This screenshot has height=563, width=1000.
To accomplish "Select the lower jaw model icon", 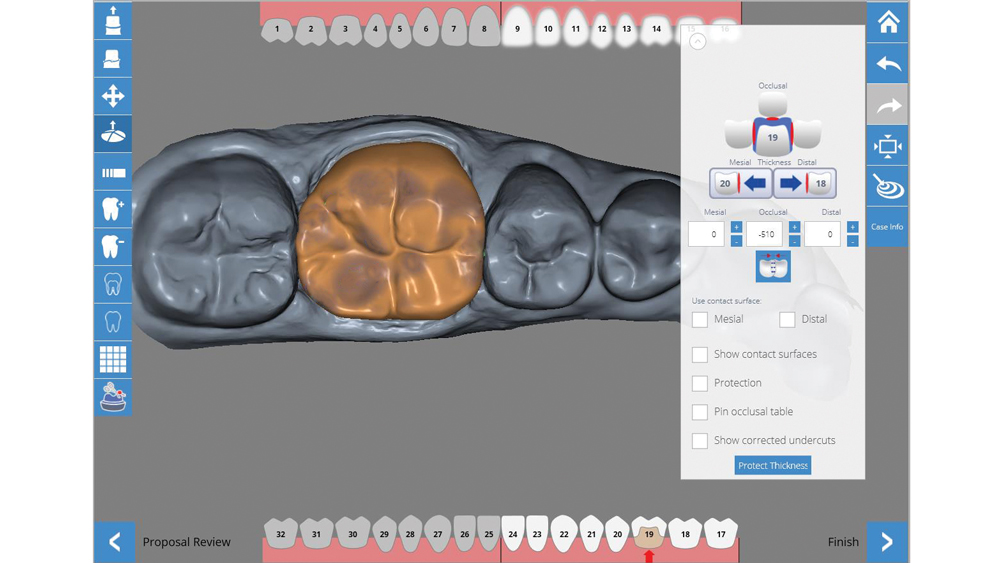I will click(113, 59).
